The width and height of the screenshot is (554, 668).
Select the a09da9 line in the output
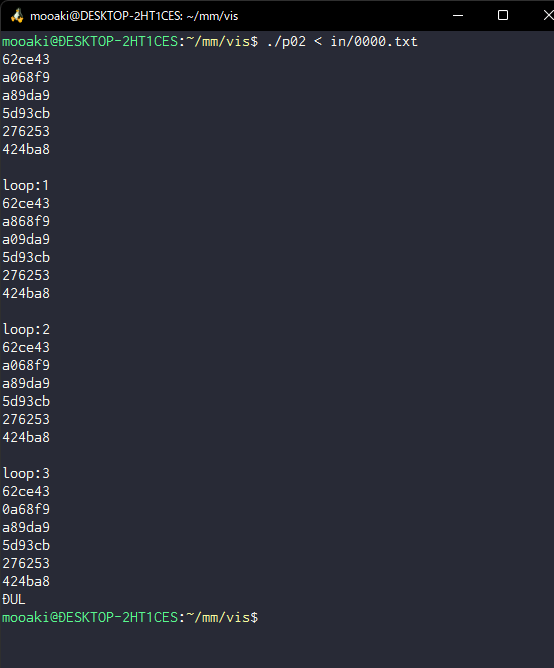(x=26, y=239)
